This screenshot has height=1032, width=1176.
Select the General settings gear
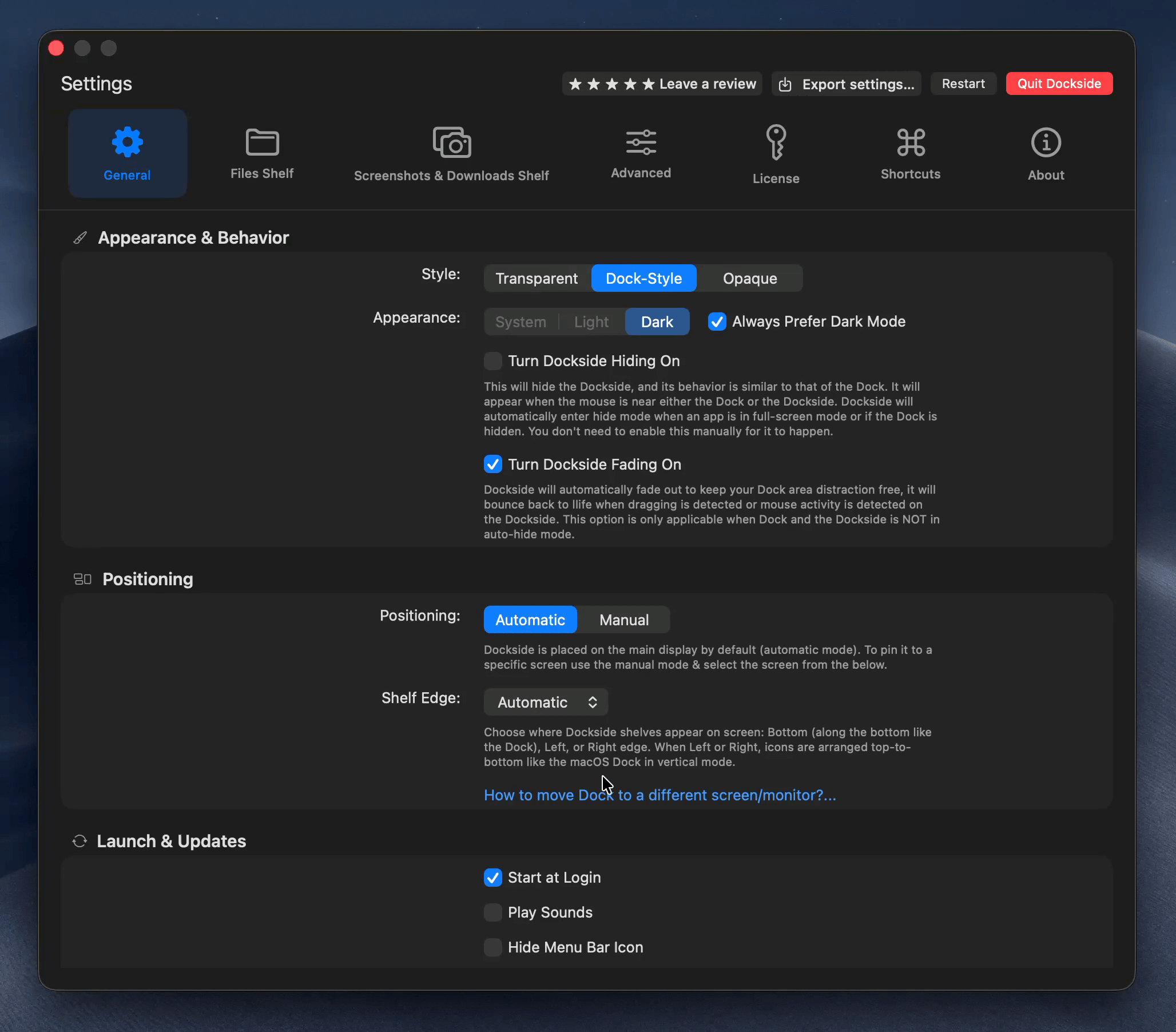[126, 153]
